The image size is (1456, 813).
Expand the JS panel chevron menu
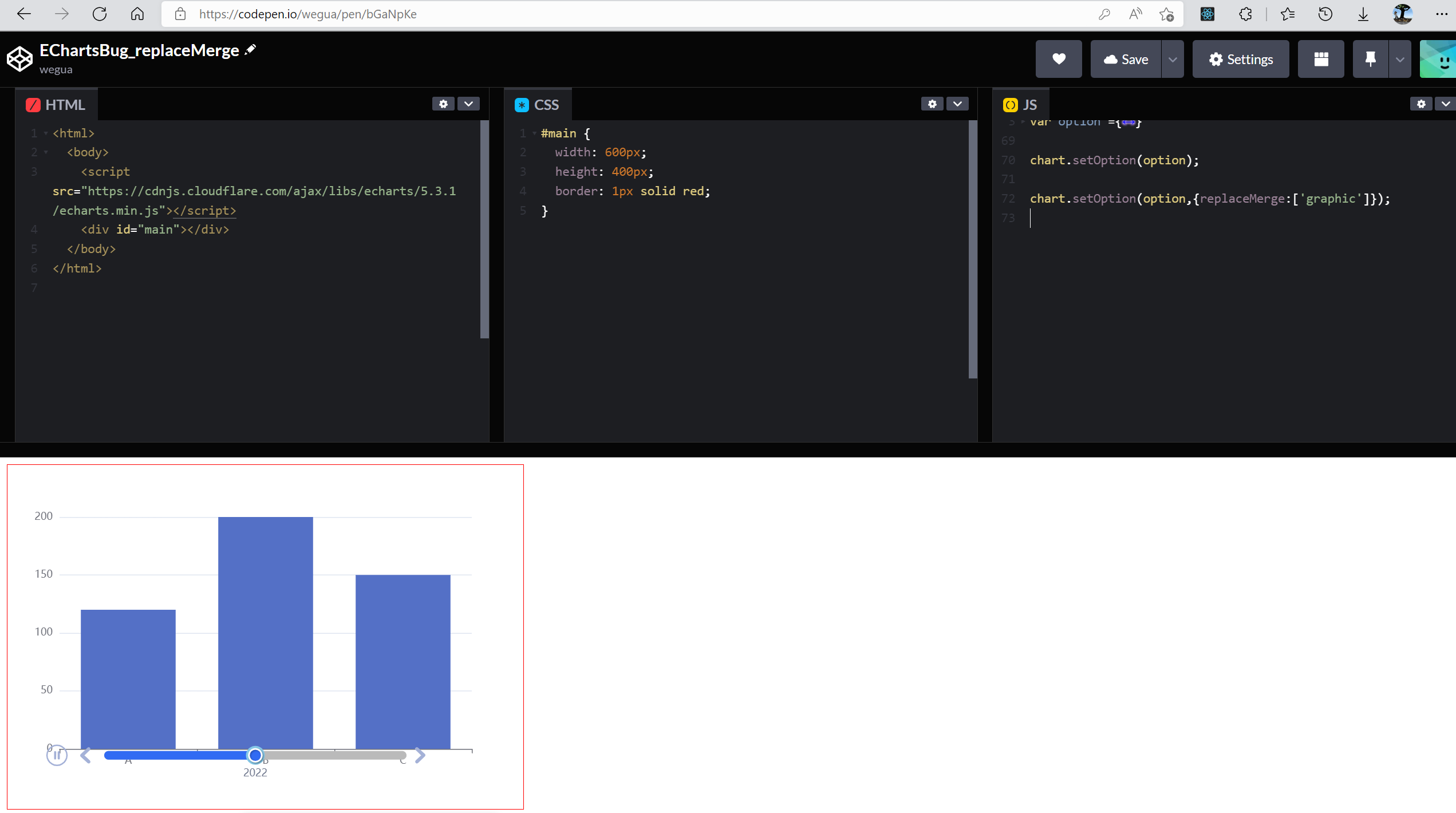[1446, 104]
